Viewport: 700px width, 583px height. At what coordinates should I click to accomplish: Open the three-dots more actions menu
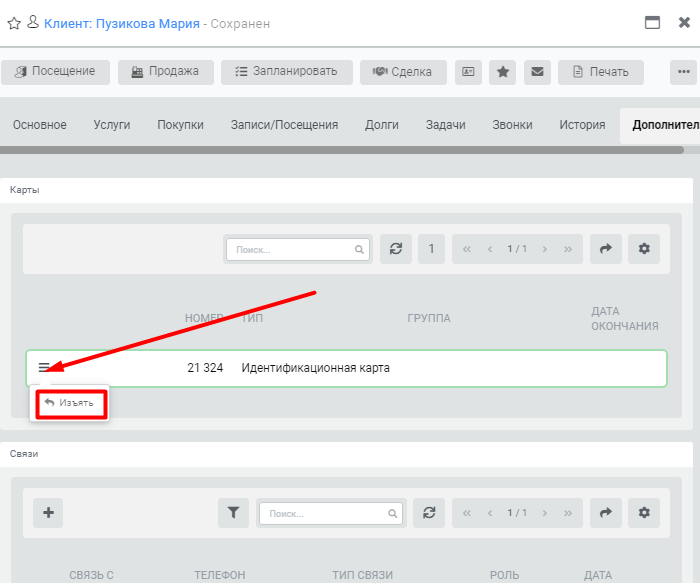pos(683,72)
